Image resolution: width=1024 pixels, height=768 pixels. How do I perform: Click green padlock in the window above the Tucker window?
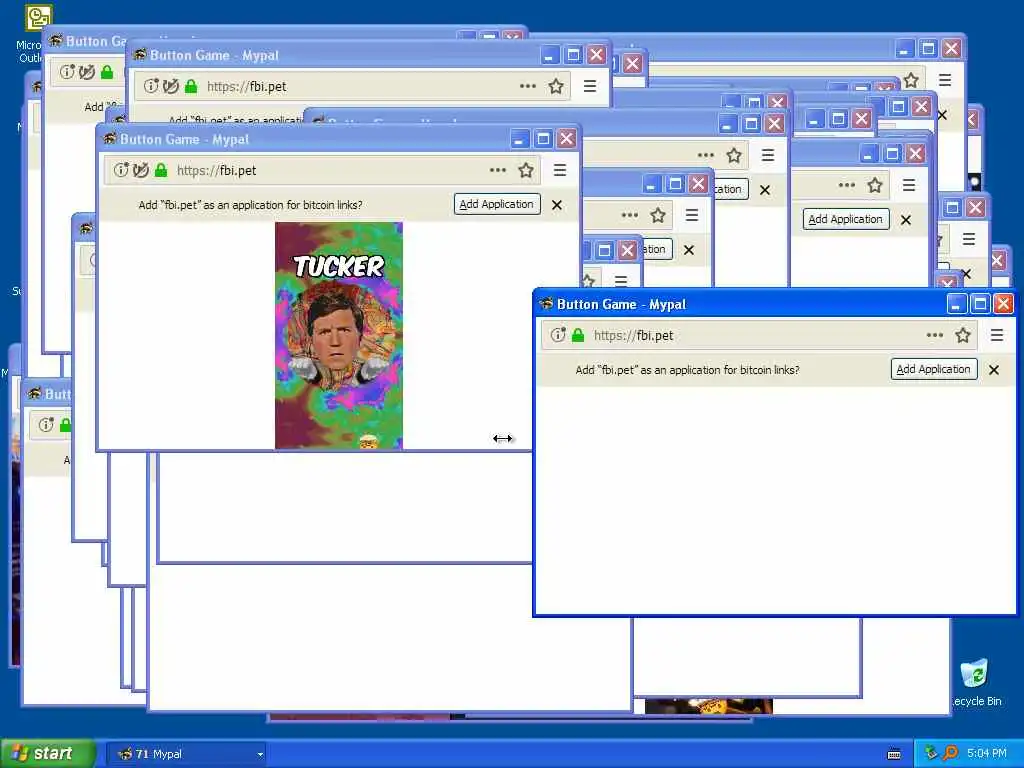click(191, 86)
